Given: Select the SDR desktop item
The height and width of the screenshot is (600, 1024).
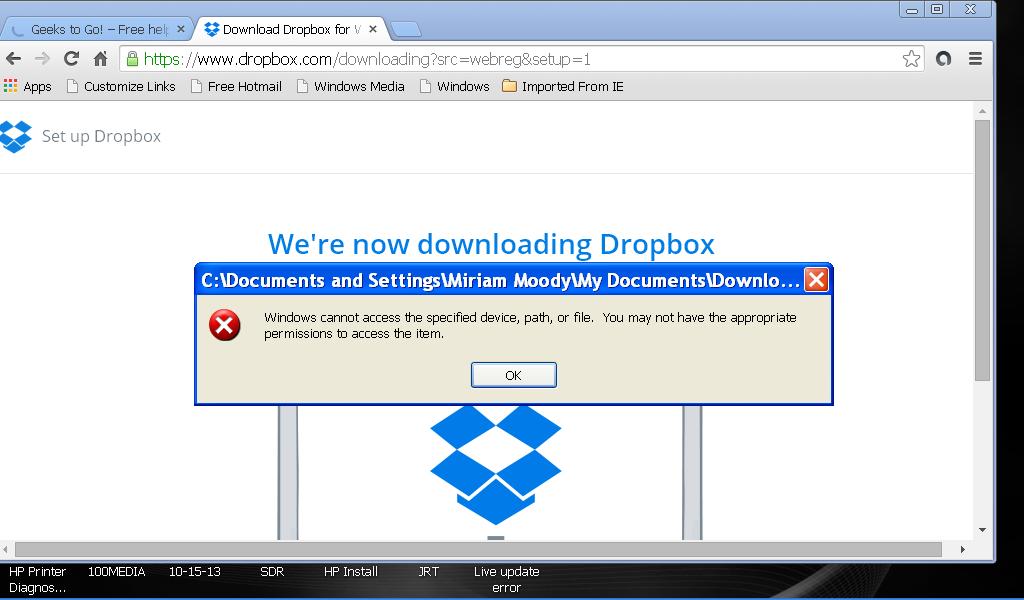Looking at the screenshot, I should 272,571.
